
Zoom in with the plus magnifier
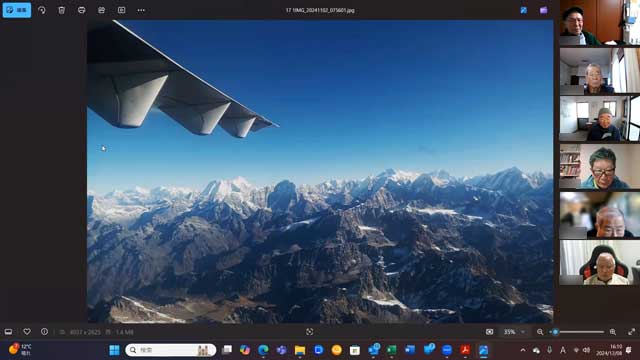click(613, 332)
